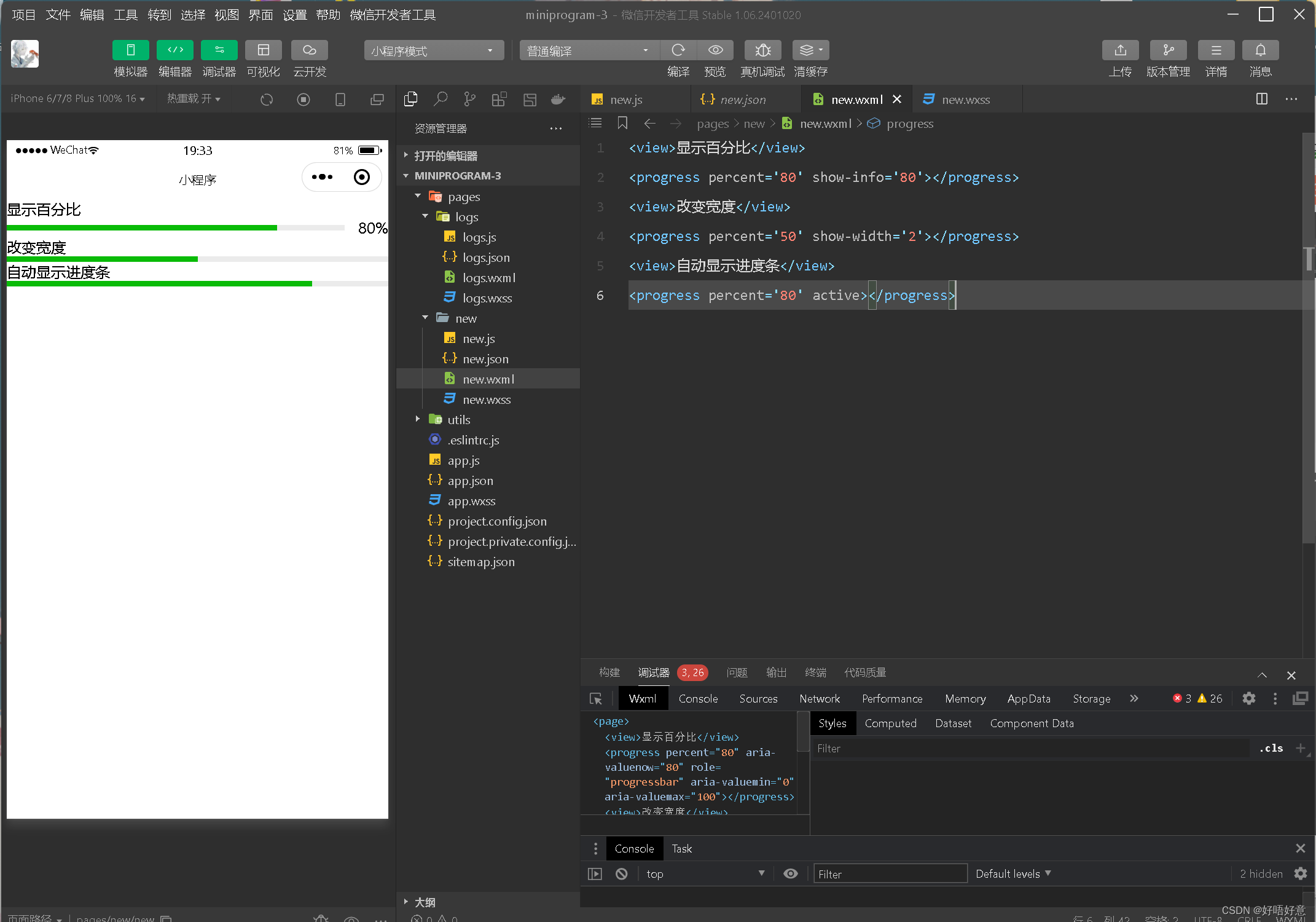Click the clear console ban icon

pos(621,873)
